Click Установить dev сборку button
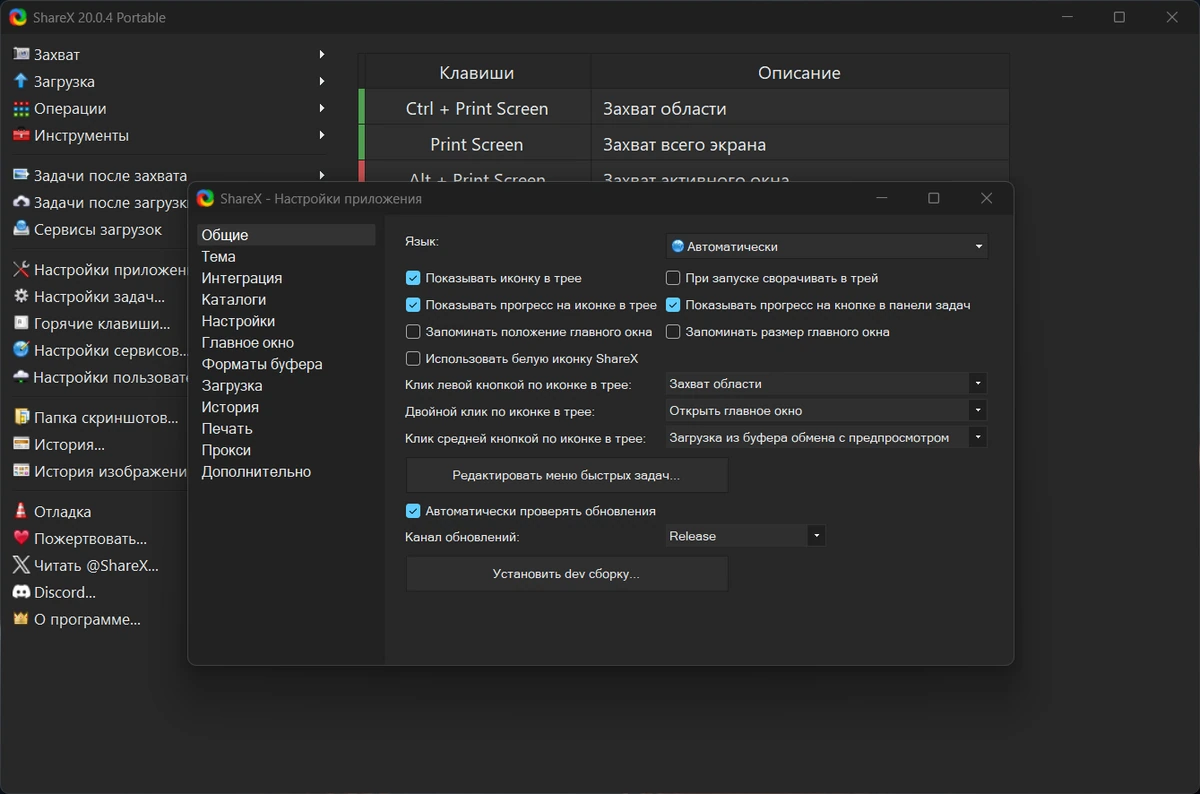The image size is (1200, 794). (x=567, y=574)
